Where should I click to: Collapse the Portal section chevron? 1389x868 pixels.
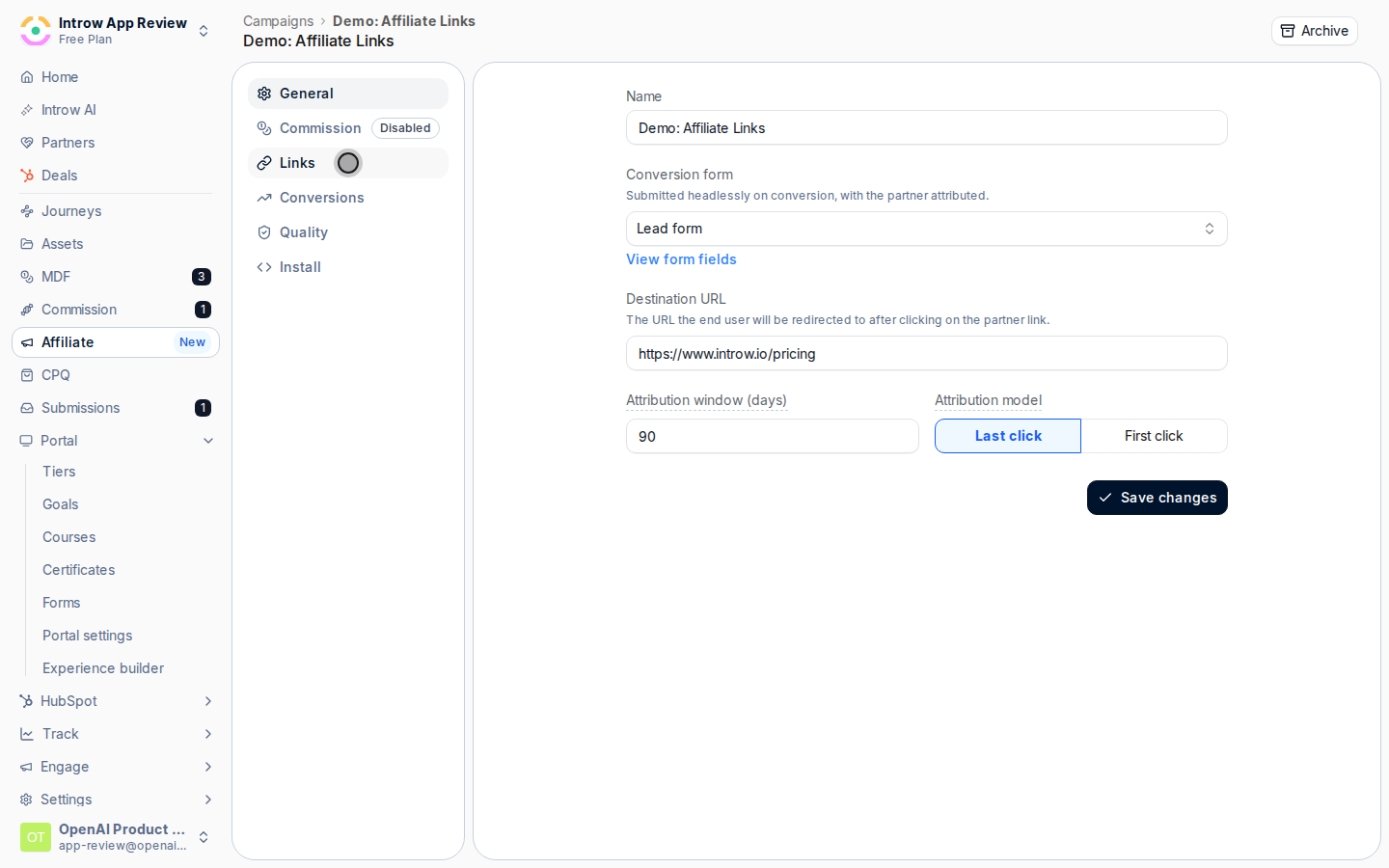[x=208, y=441]
